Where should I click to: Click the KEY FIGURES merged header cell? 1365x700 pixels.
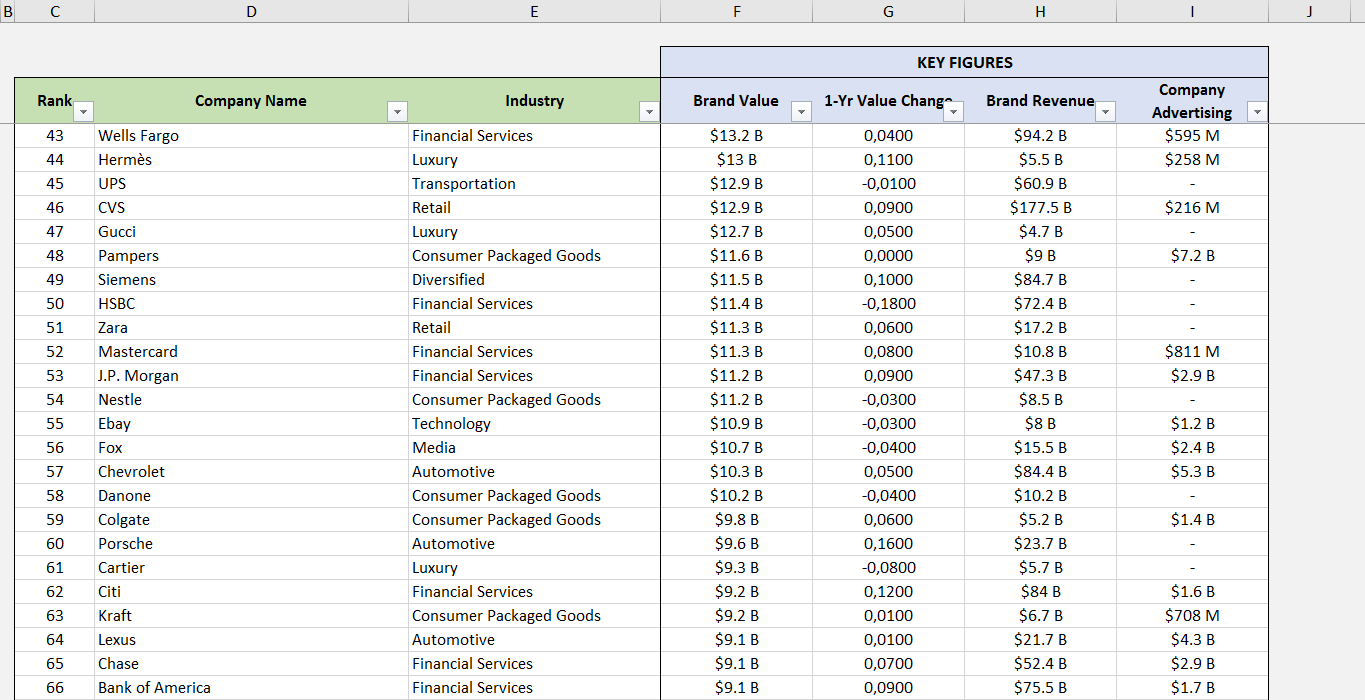(964, 62)
